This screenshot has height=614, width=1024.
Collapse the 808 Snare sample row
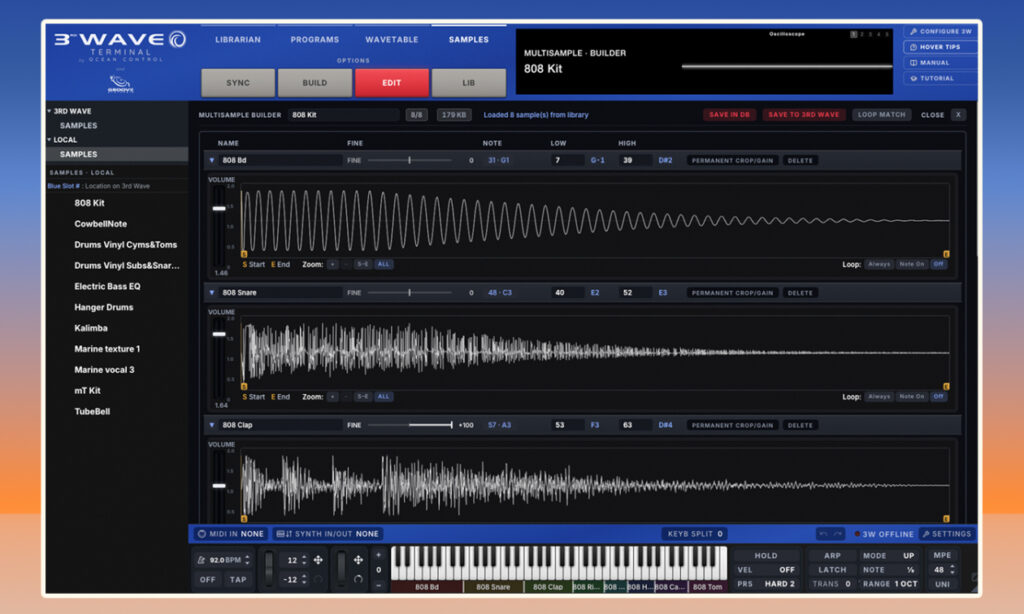pyautogui.click(x=212, y=293)
